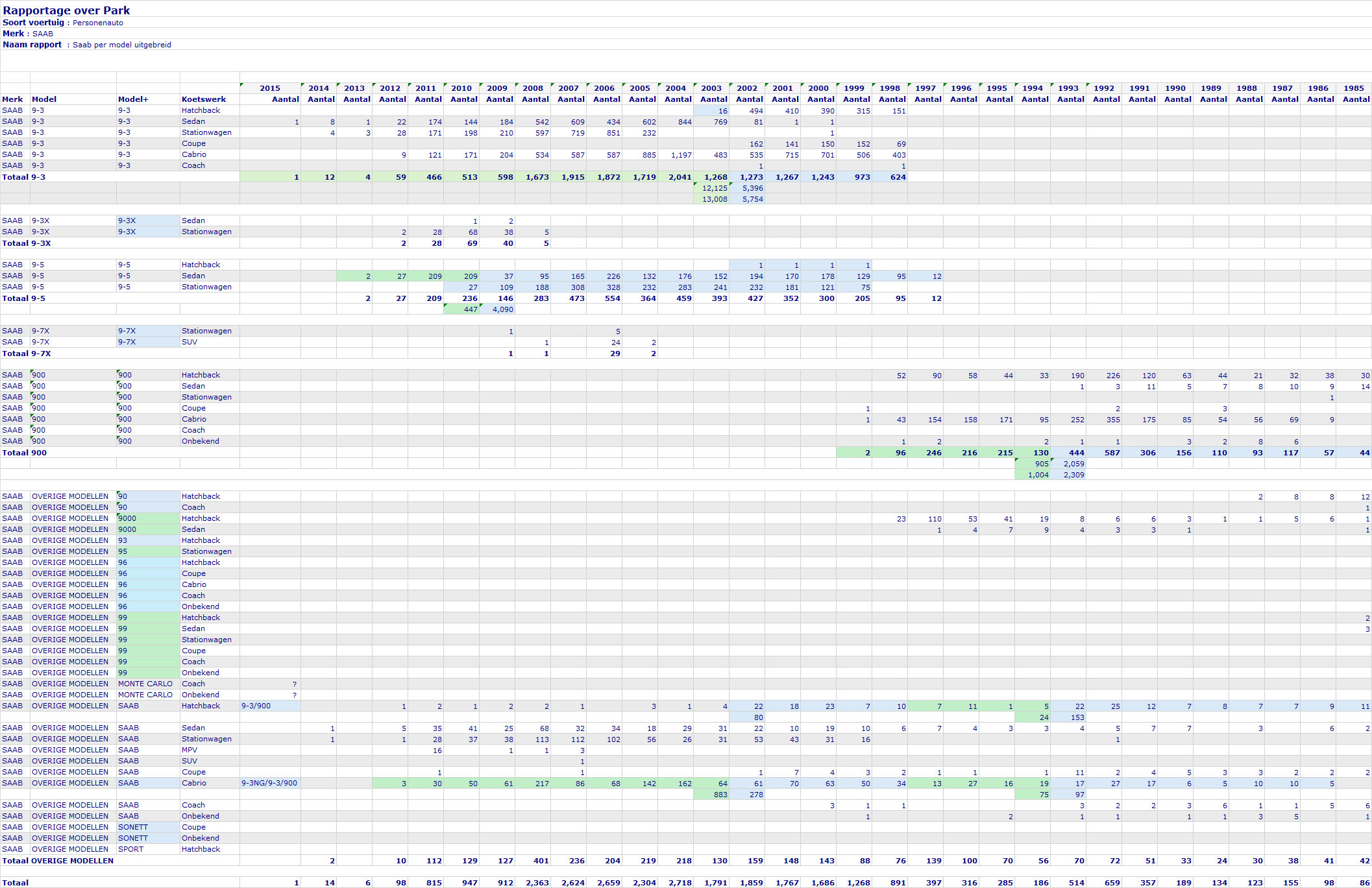The image size is (1372, 888).
Task: Click the 'Saab per model uitgebreid' report name
Action: [122, 45]
